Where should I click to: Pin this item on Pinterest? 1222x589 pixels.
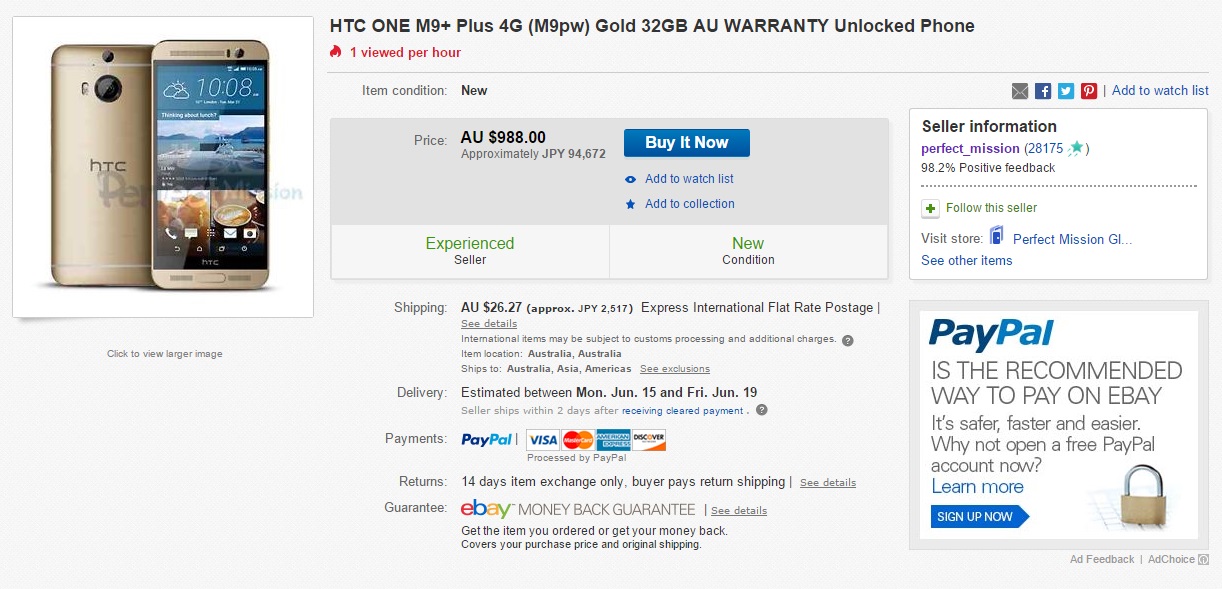pyautogui.click(x=1089, y=91)
